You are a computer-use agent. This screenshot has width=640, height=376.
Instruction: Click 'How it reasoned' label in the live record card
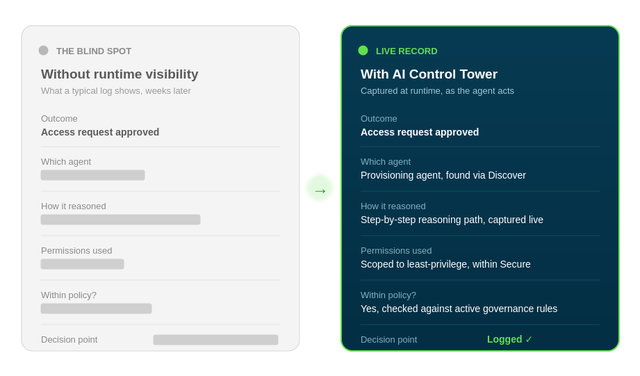(393, 206)
